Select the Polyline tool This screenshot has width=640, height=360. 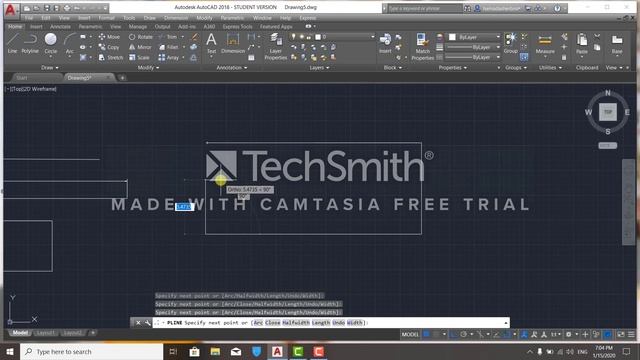pyautogui.click(x=30, y=43)
